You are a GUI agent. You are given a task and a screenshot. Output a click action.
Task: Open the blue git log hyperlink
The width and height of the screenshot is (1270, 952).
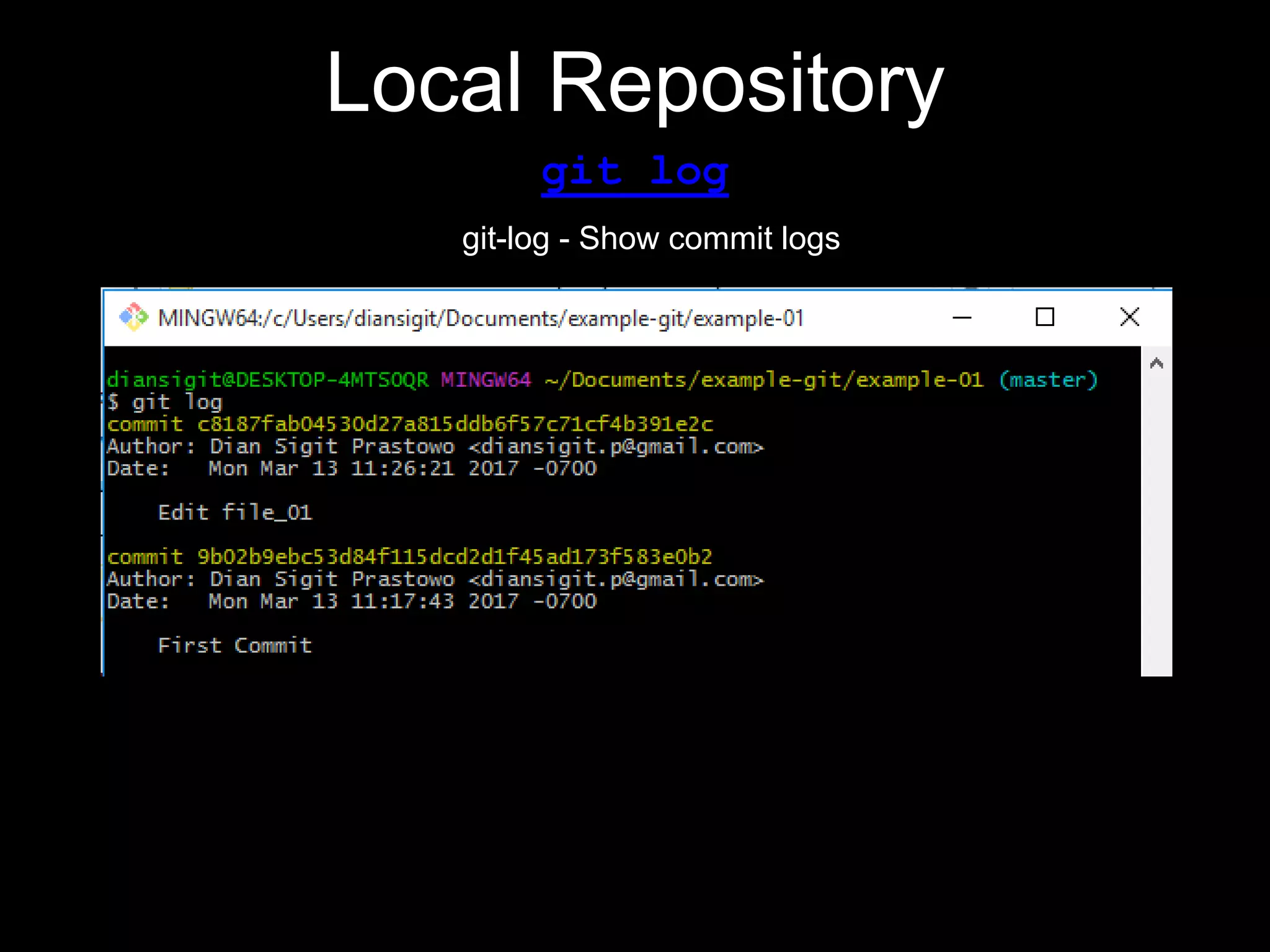point(634,173)
